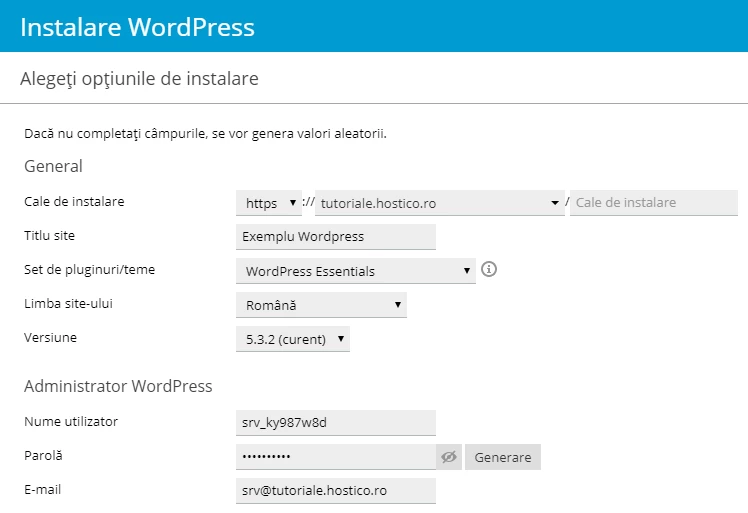This screenshot has width=748, height=513.
Task: Click the Instalare WordPress header title
Action: [x=137, y=27]
